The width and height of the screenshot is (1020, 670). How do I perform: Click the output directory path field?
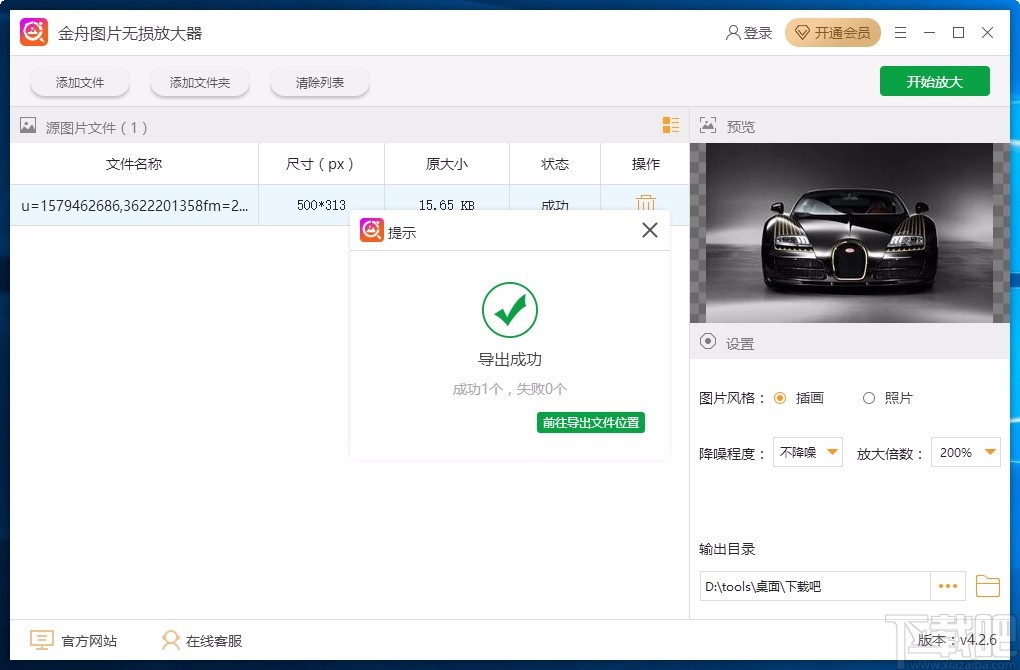tap(810, 586)
